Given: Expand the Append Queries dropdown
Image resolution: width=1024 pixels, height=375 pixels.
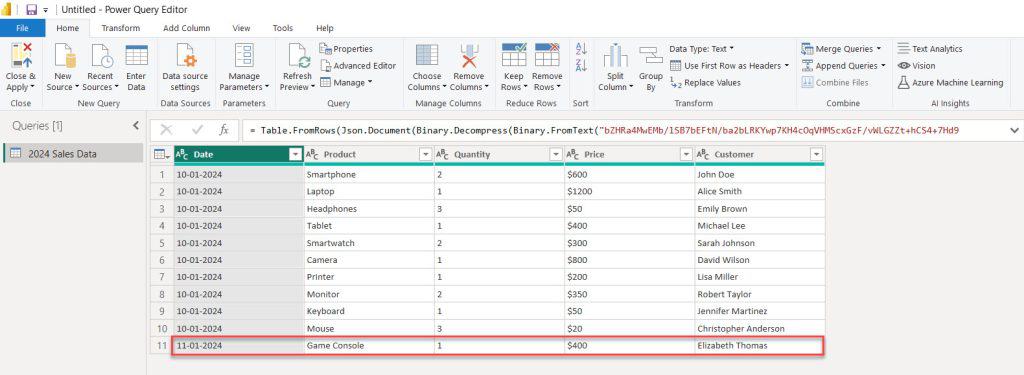Looking at the screenshot, I should pyautogui.click(x=883, y=66).
